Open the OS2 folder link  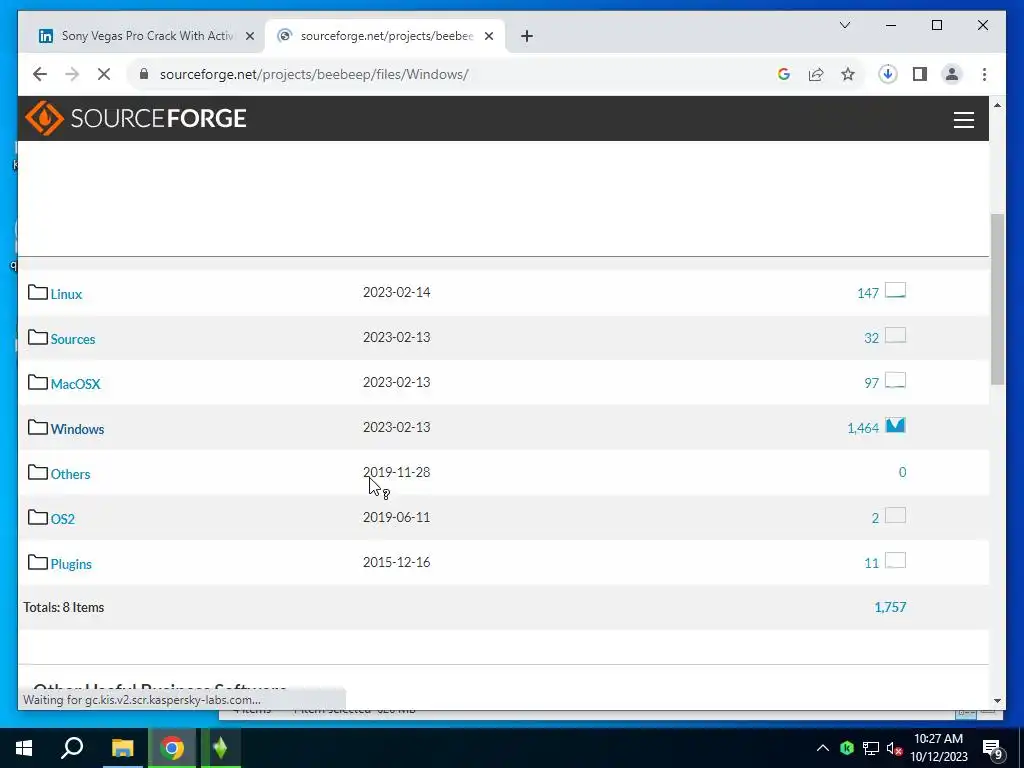tap(63, 520)
